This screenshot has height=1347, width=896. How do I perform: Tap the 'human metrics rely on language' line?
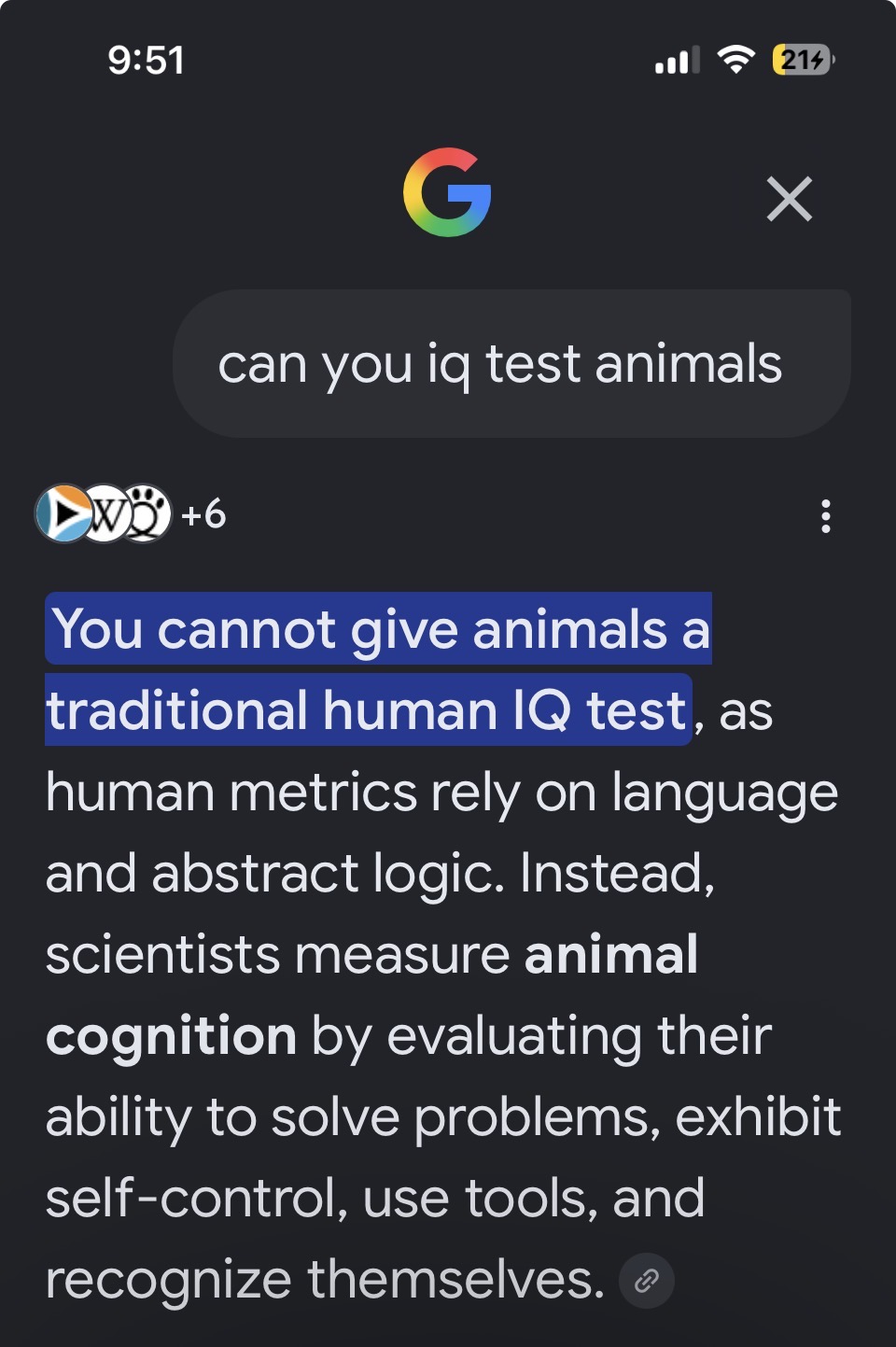pyautogui.click(x=442, y=793)
